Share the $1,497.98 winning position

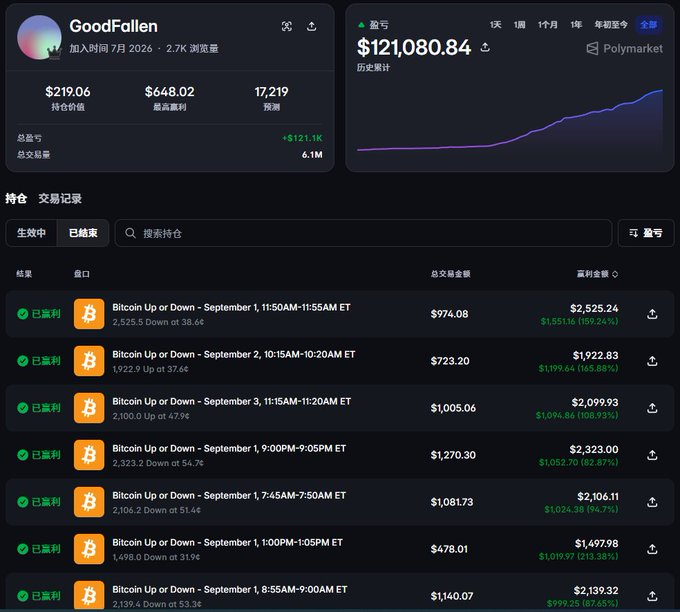[652, 549]
